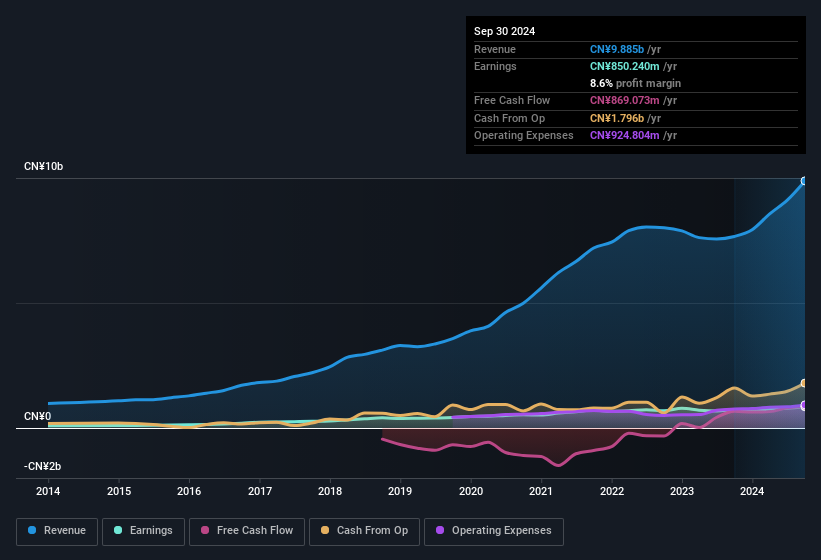Select the 2019 year label on the axis

[x=400, y=491]
